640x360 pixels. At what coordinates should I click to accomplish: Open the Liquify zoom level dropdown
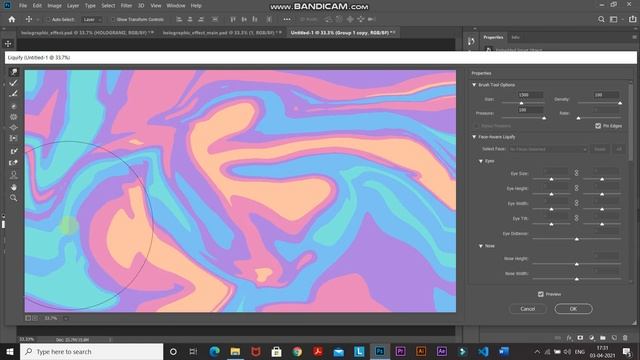pos(66,318)
